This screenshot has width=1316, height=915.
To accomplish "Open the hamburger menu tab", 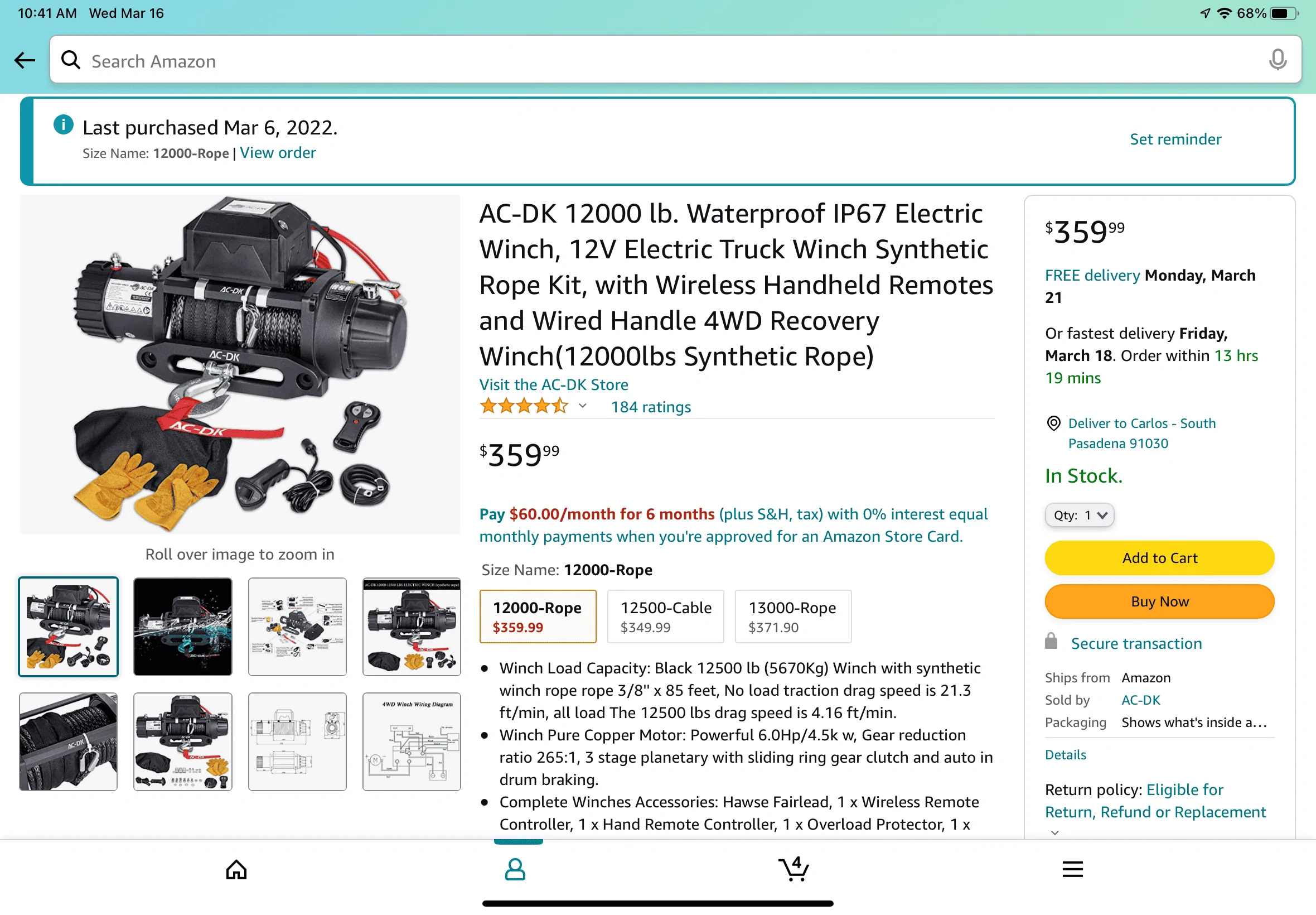I will pos(1072,869).
